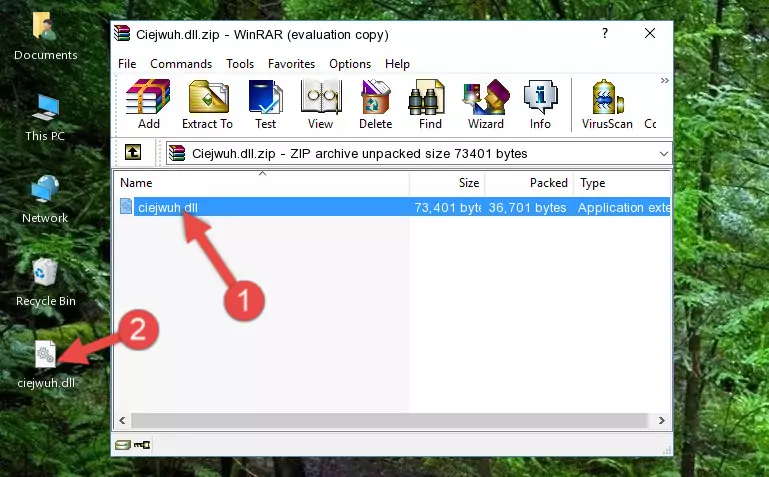Show archive Info icon
Viewport: 769px width, 477px height.
tap(540, 104)
